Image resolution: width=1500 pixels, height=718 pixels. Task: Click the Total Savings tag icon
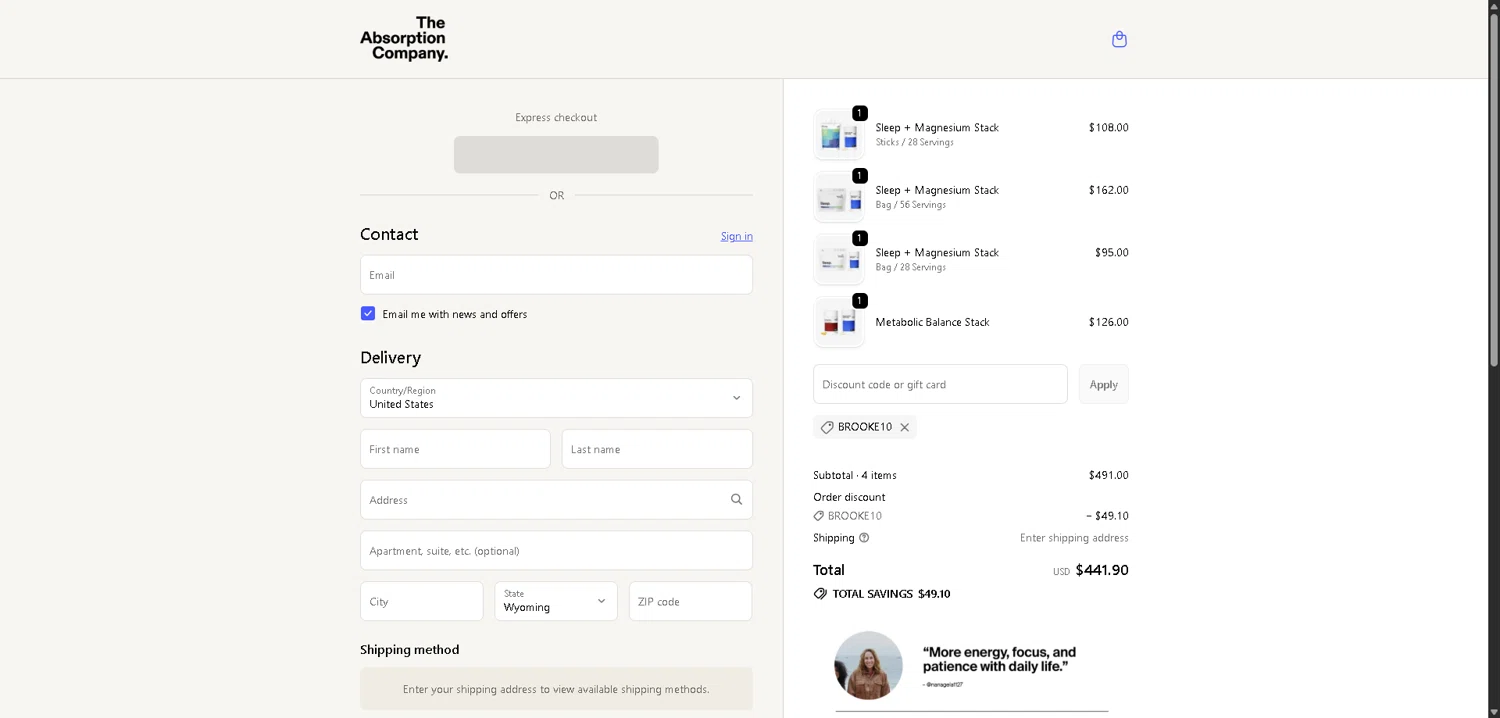tap(820, 594)
